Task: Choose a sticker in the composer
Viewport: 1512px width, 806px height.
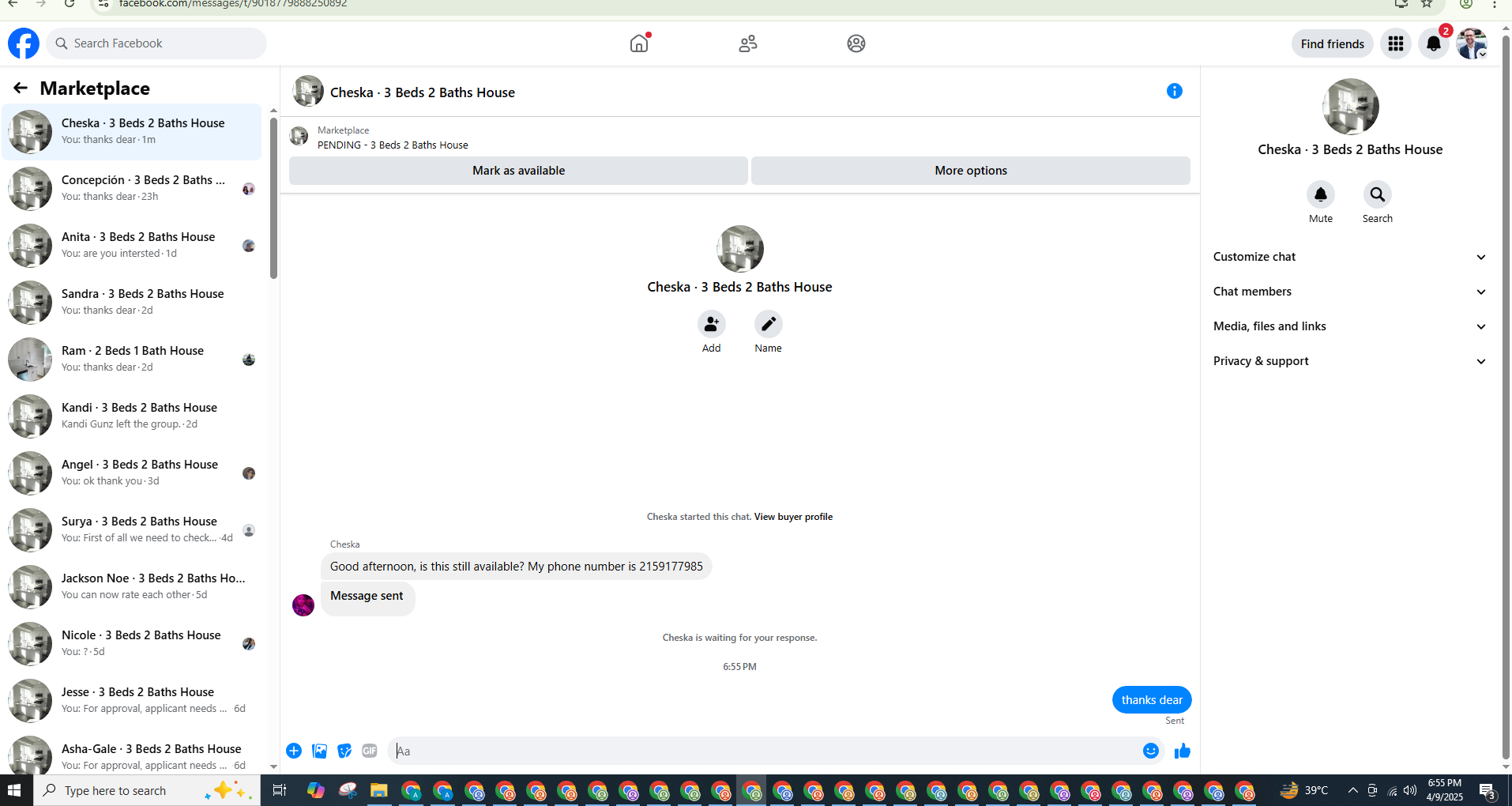Action: pos(344,751)
